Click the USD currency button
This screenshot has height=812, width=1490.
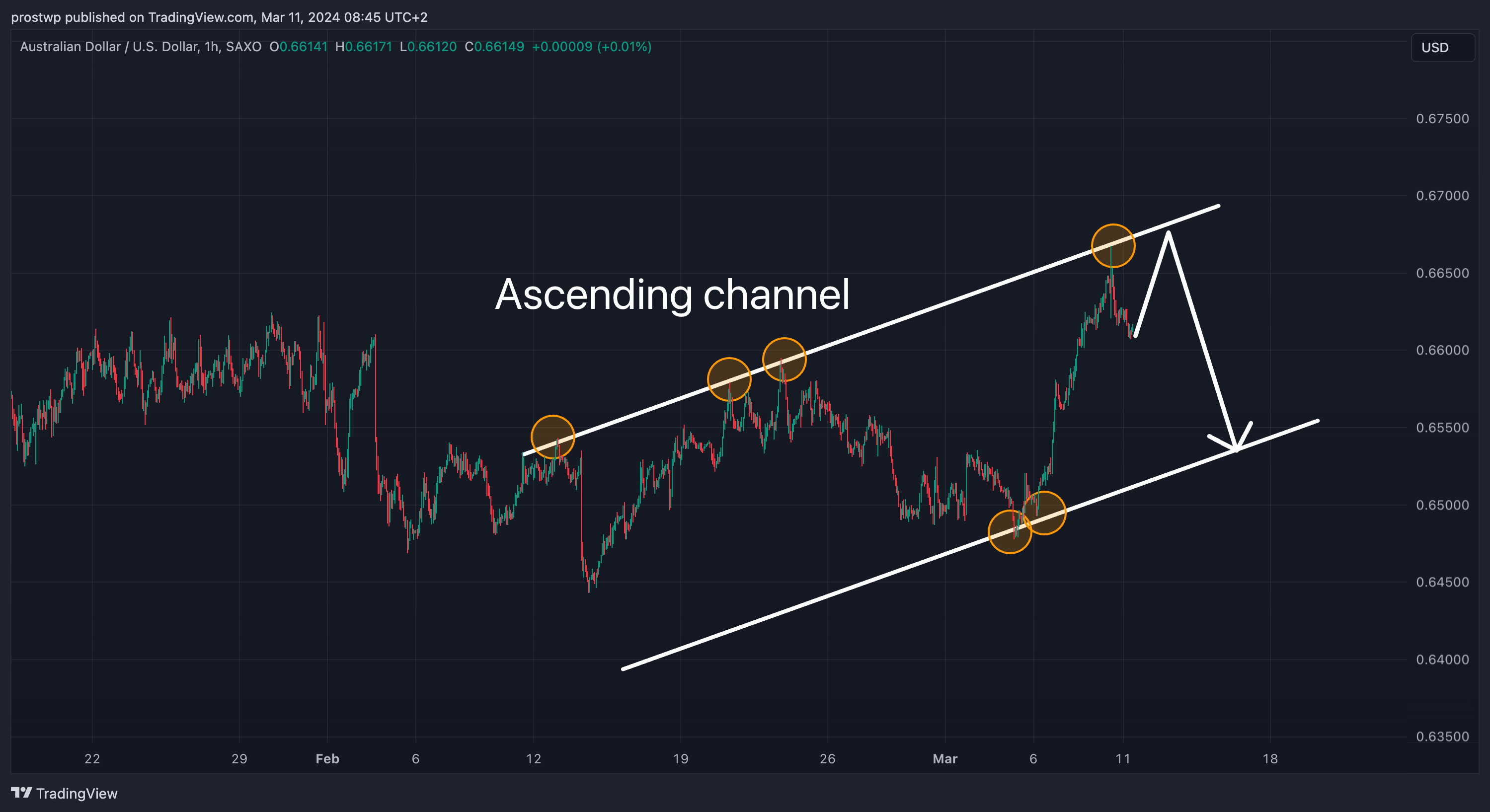(x=1443, y=47)
